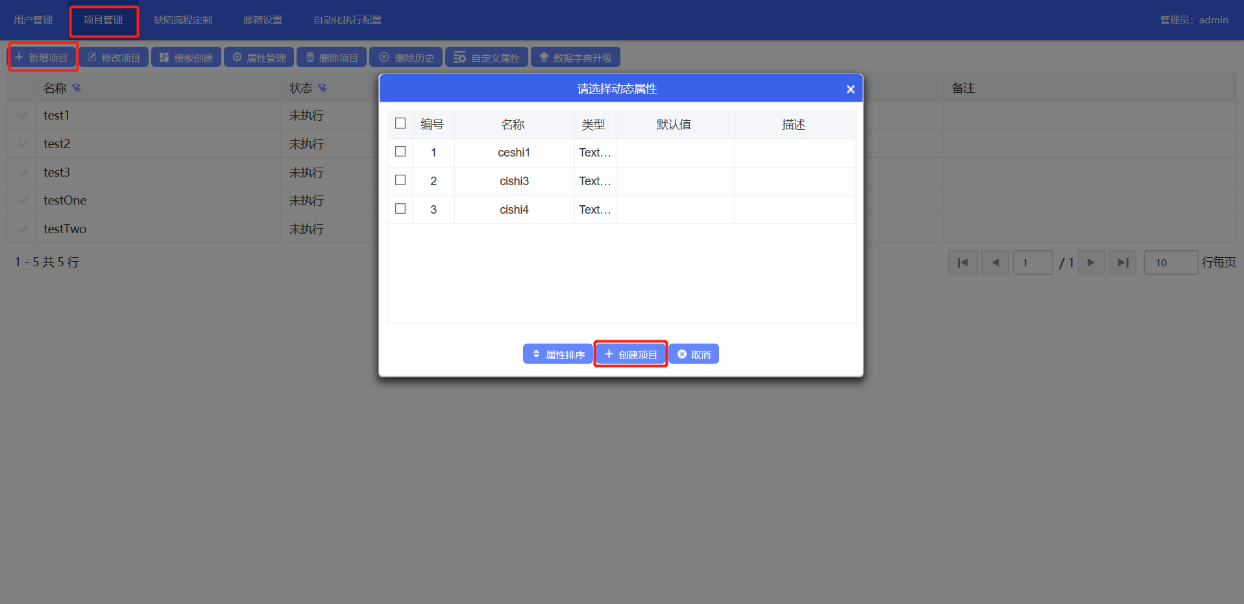Click the 删除项目 toolbar button
This screenshot has height=604, width=1244.
pyautogui.click(x=331, y=58)
